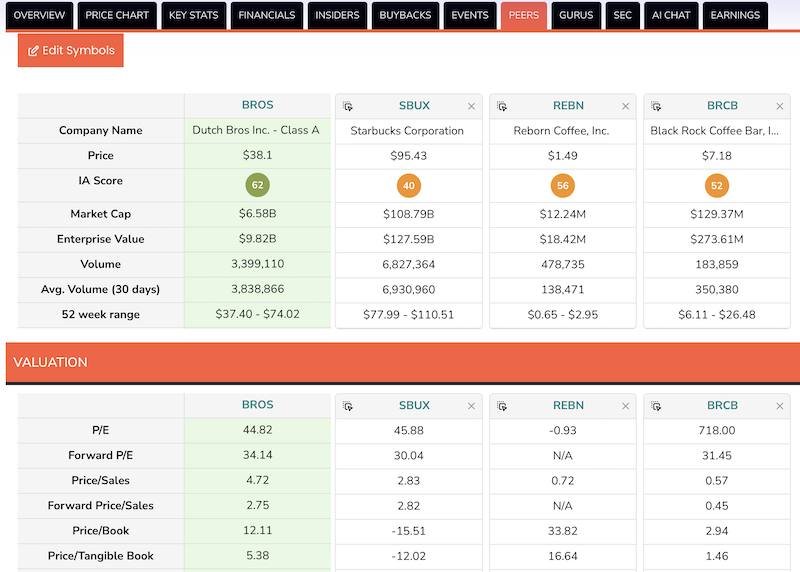800x572 pixels.
Task: Open BRCB ticker link in top table
Action: [x=722, y=106]
